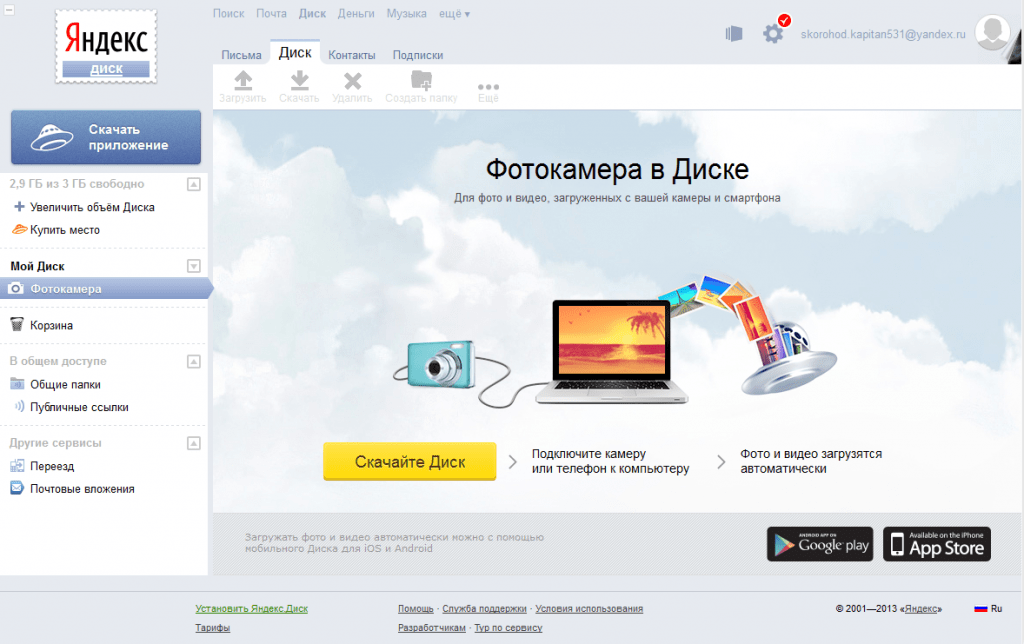1024x644 pixels.
Task: Open Общие папки in the sidebar
Action: [x=65, y=385]
